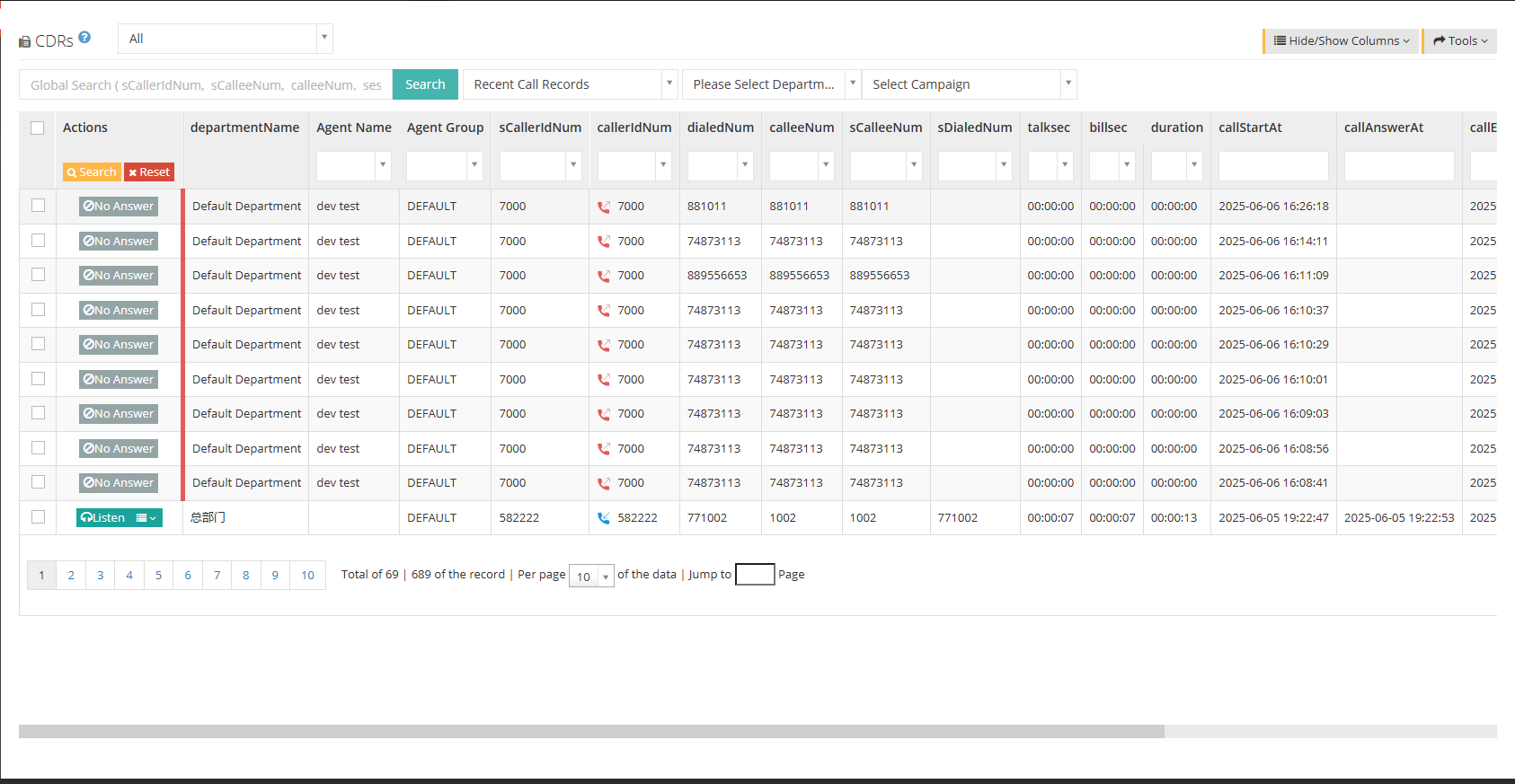
Task: Click the CDRs help question mark icon
Action: tap(84, 38)
